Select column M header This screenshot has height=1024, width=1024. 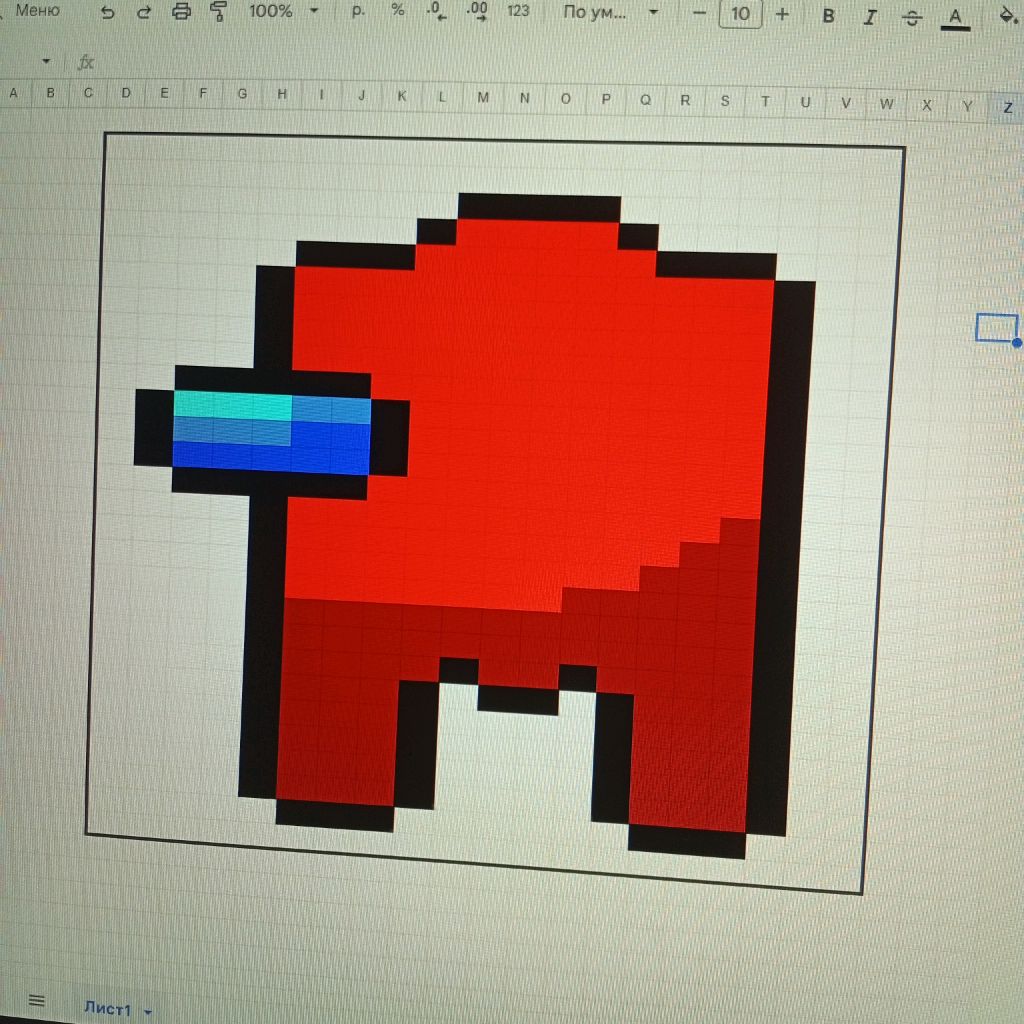(483, 97)
